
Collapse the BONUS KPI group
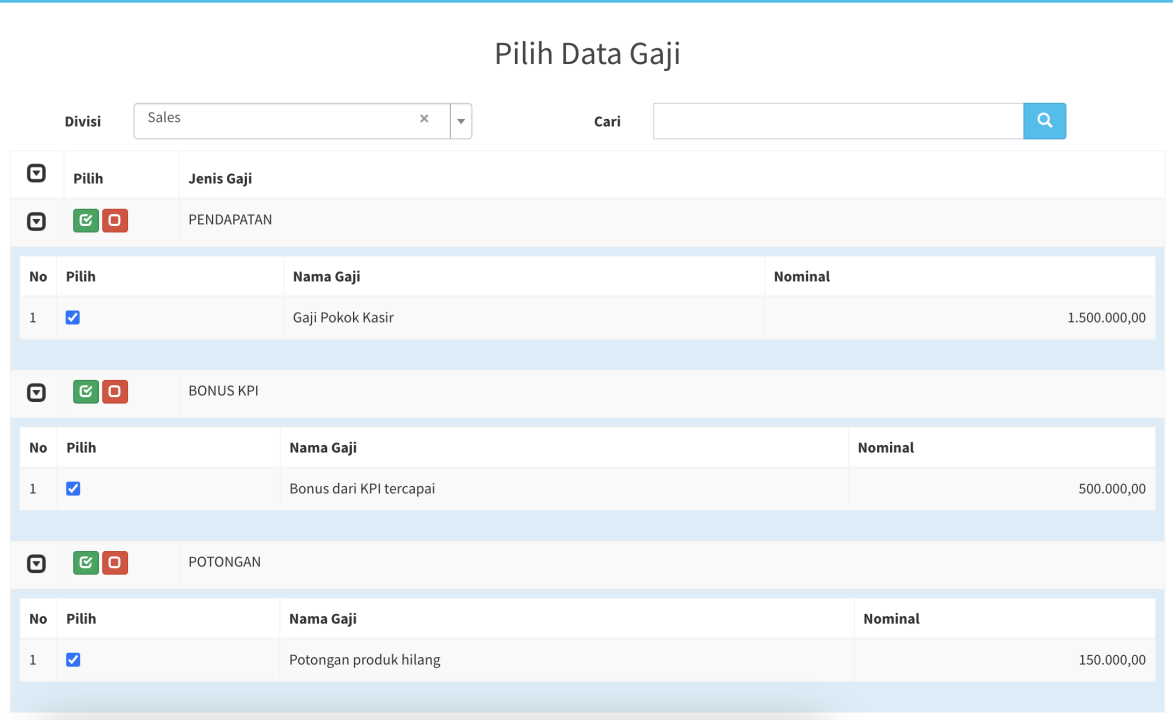pyautogui.click(x=36, y=392)
